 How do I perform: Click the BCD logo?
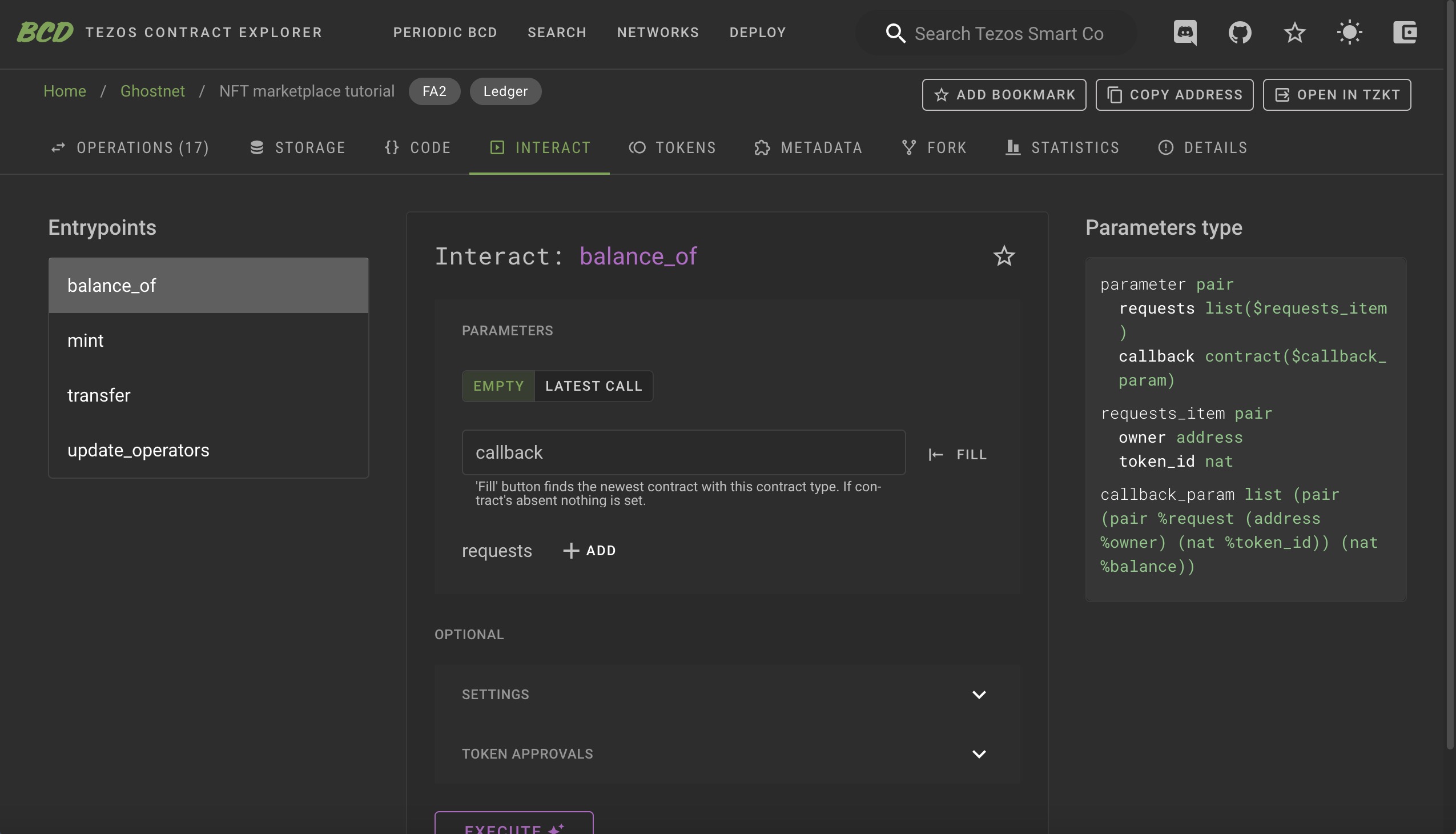click(45, 33)
